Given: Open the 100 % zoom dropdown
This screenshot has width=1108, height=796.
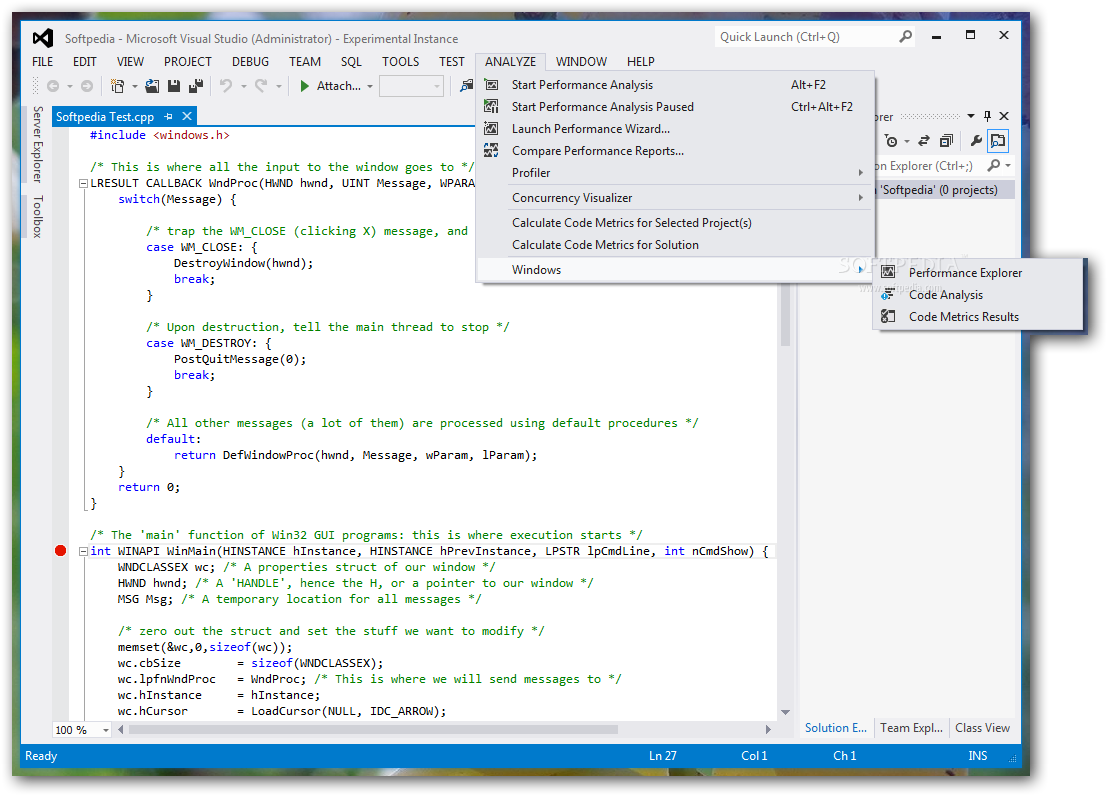Looking at the screenshot, I should coord(106,730).
